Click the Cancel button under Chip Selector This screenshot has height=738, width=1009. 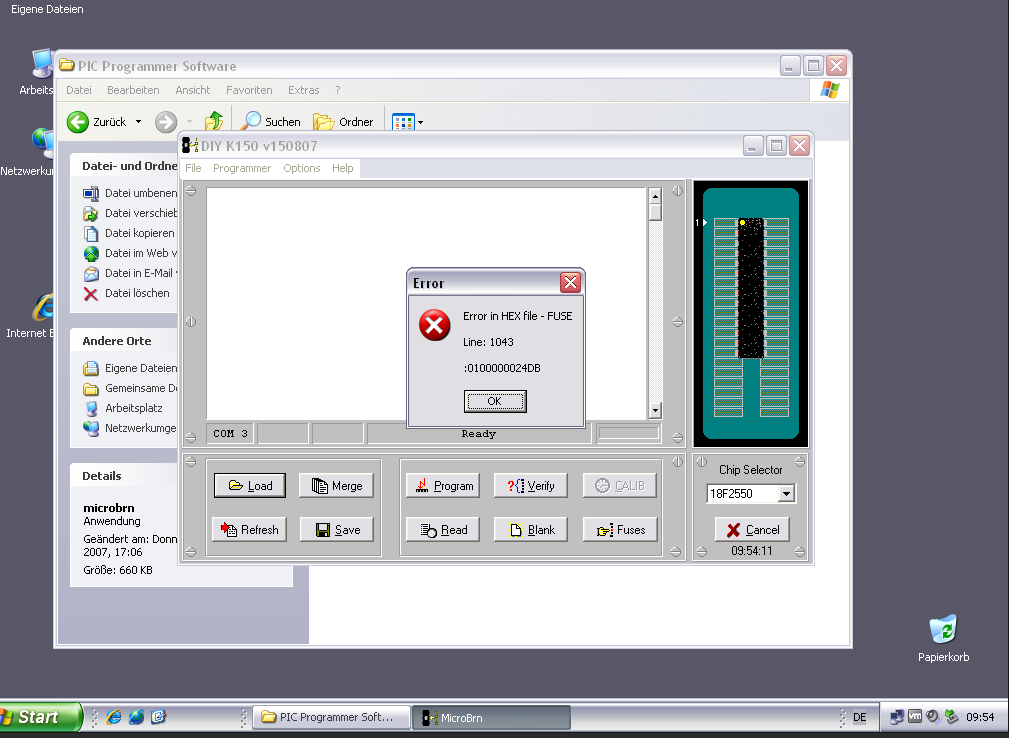tap(752, 530)
